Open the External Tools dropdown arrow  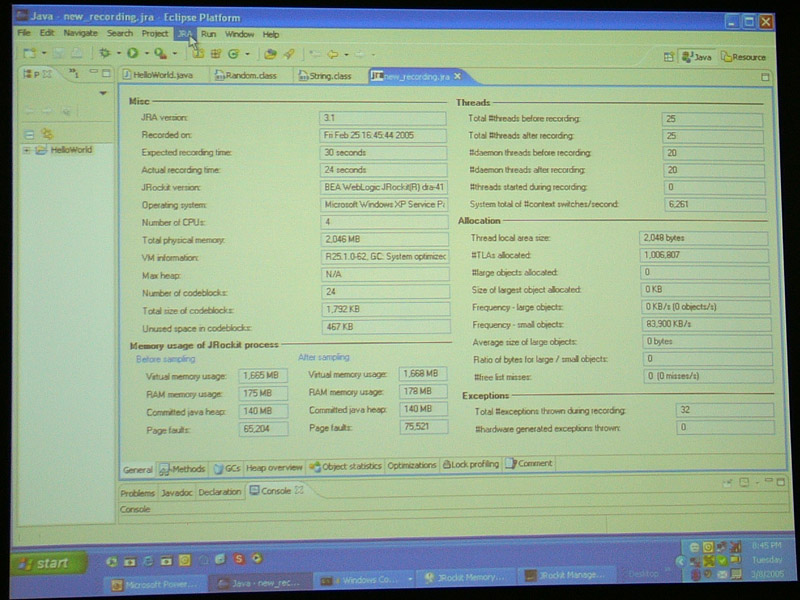(x=174, y=54)
